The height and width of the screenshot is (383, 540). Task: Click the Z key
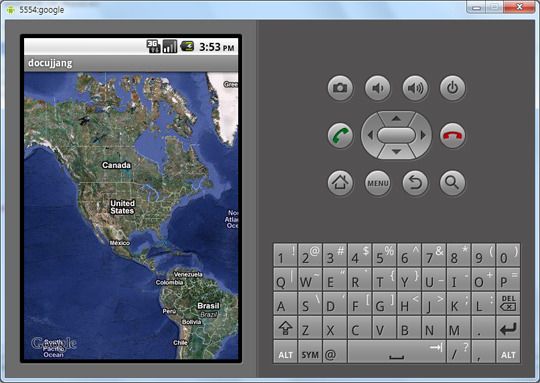point(310,328)
